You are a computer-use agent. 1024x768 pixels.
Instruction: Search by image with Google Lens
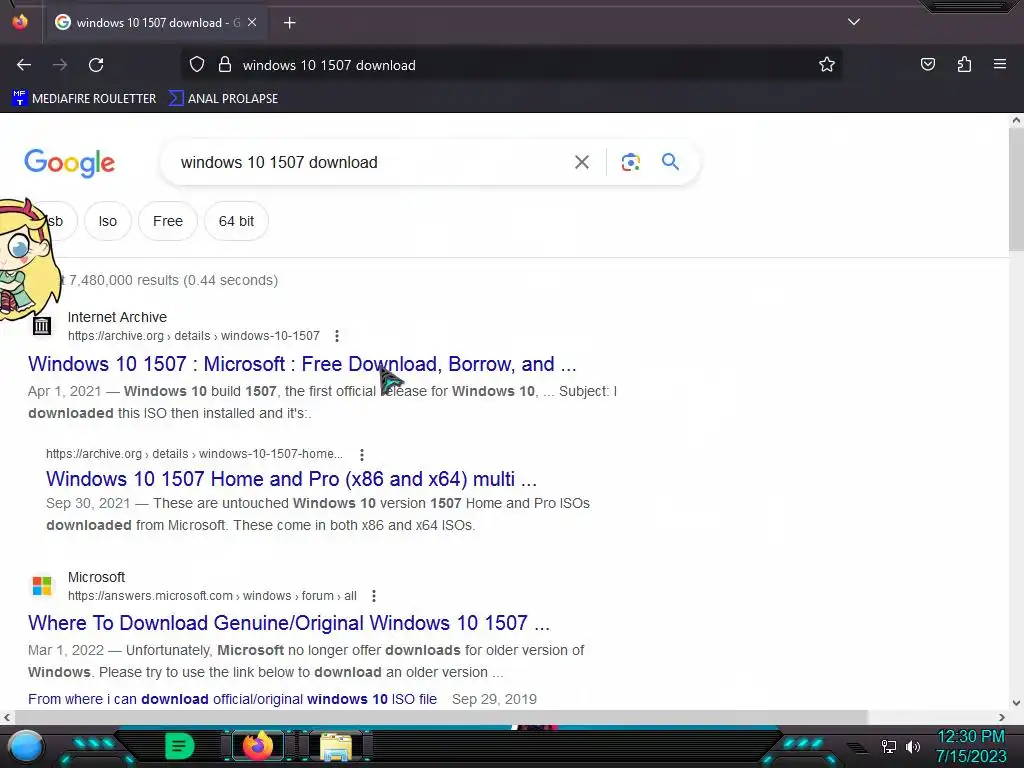click(x=630, y=162)
